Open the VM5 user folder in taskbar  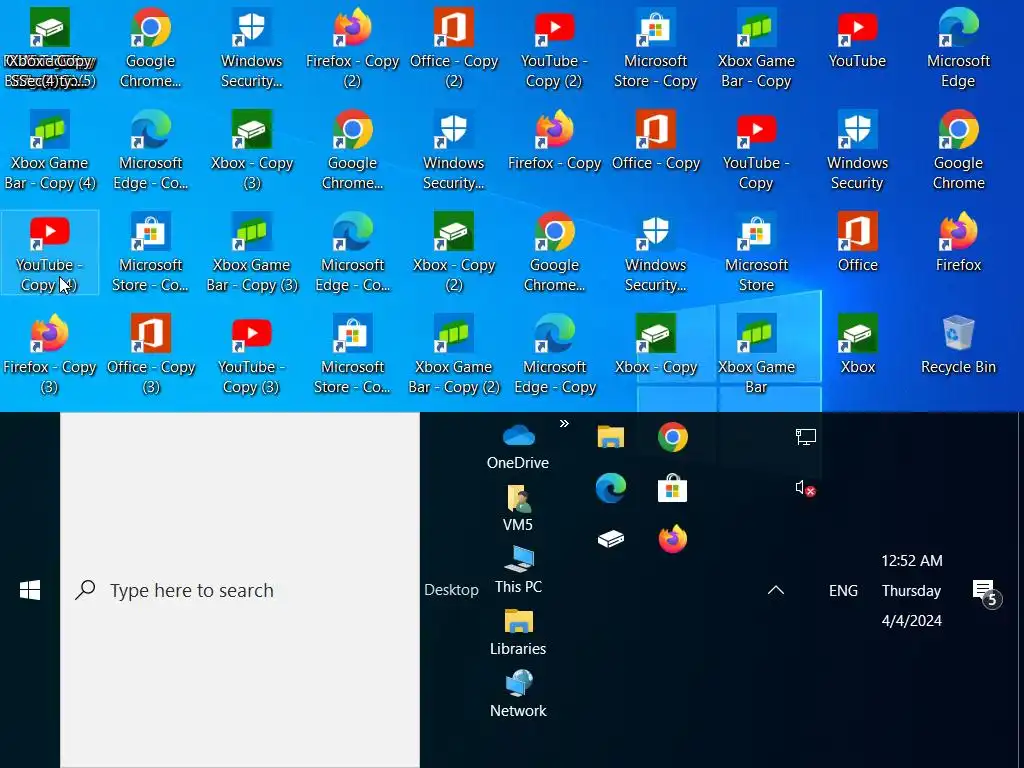click(x=518, y=509)
